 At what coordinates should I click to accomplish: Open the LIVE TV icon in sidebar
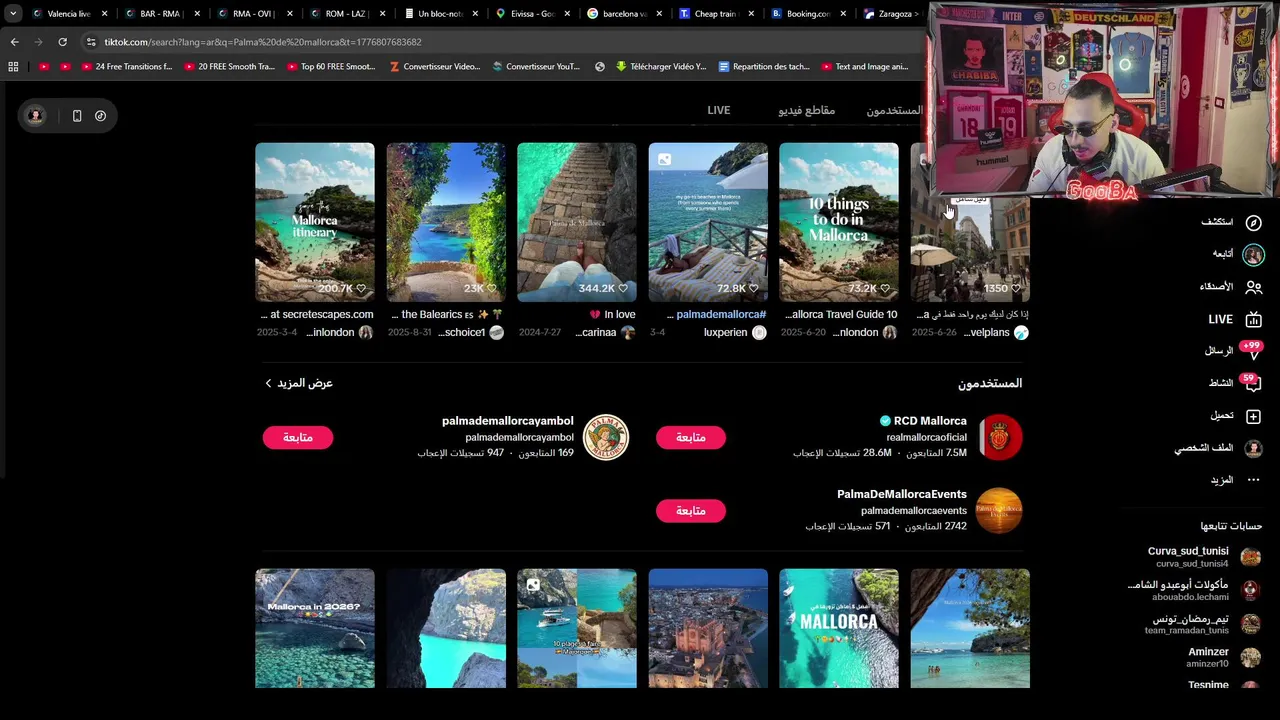coord(1253,319)
